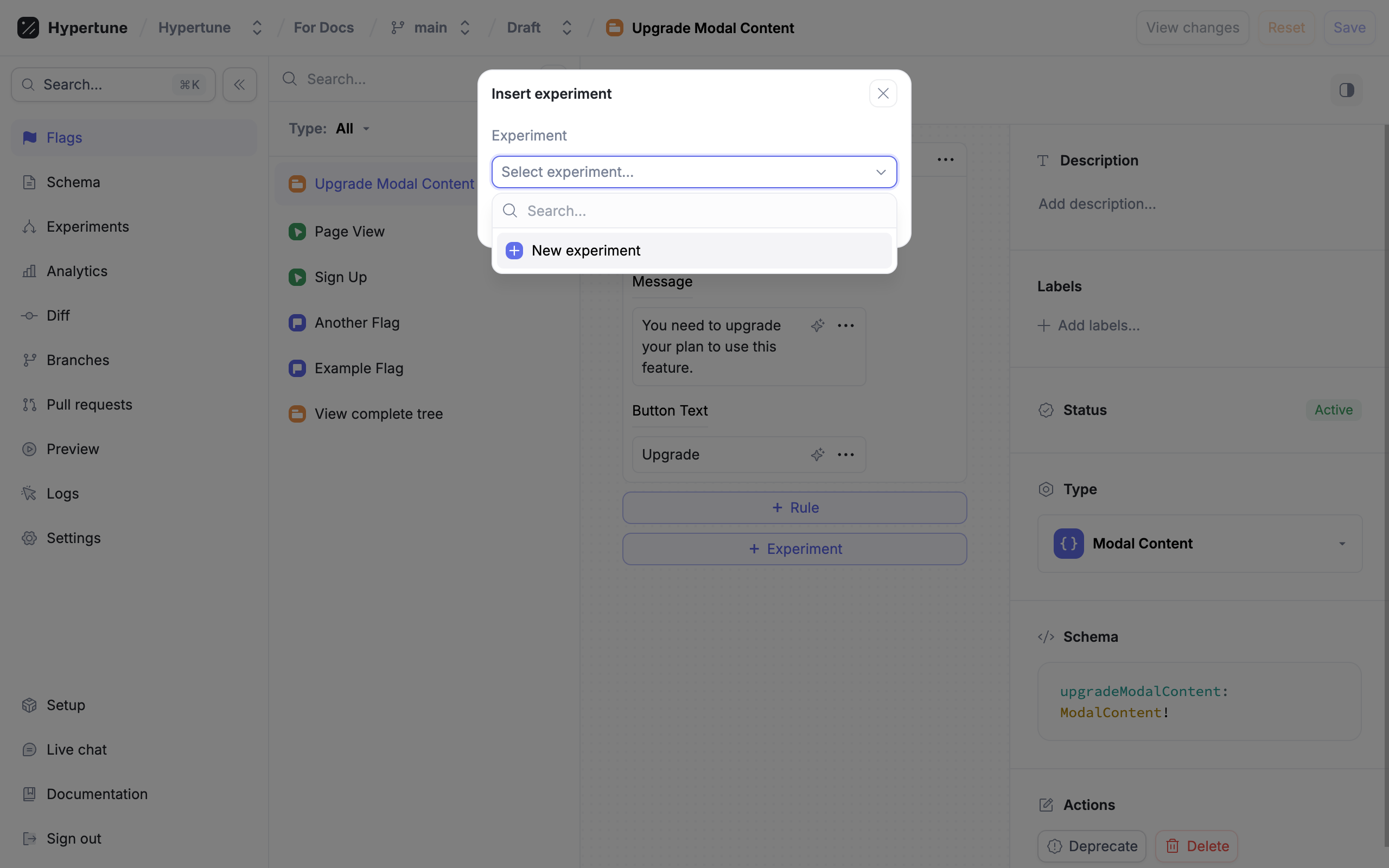Collapse the sidebar with double-chevron icon
Viewport: 1389px width, 868px height.
click(x=239, y=85)
